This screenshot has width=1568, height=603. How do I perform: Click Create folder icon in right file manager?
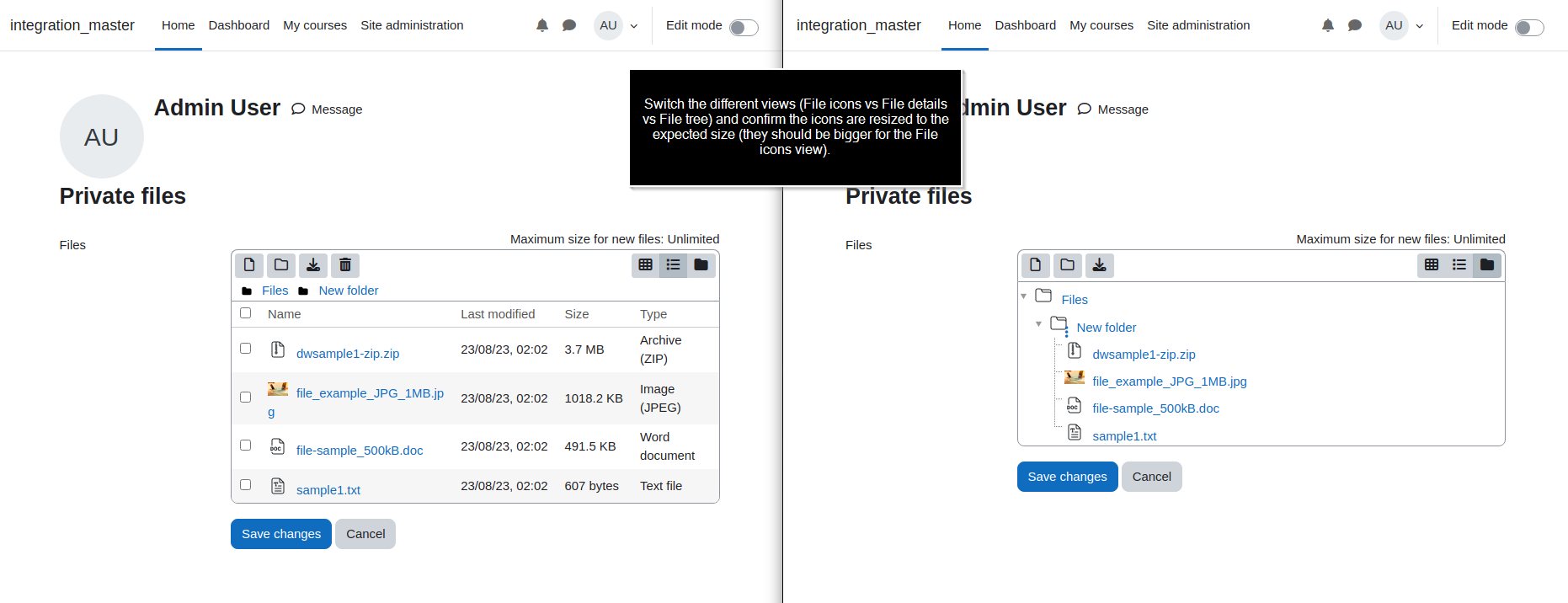(x=1068, y=265)
